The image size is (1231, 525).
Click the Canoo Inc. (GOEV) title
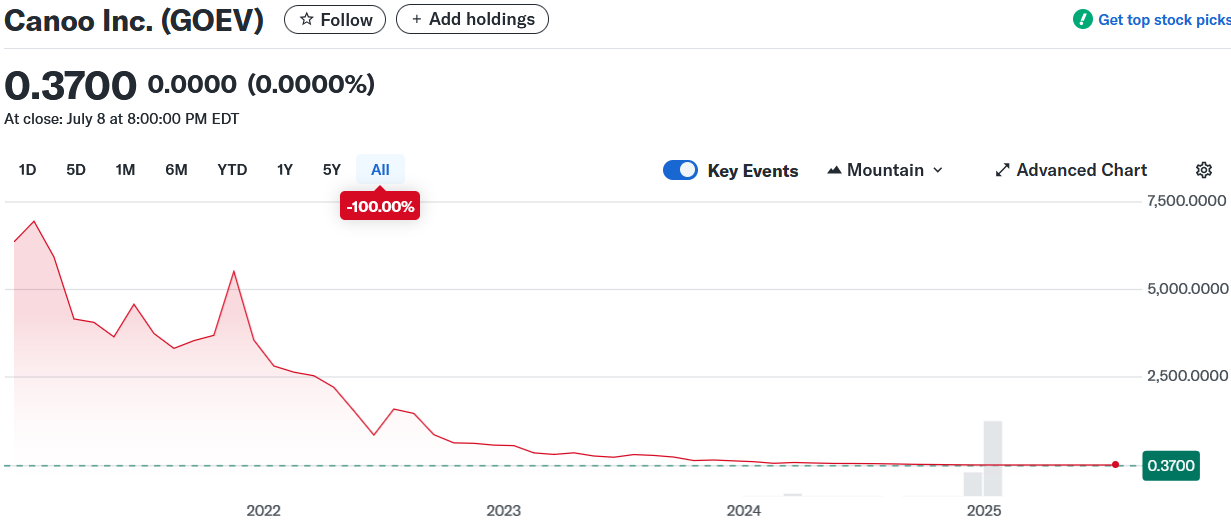click(x=134, y=20)
